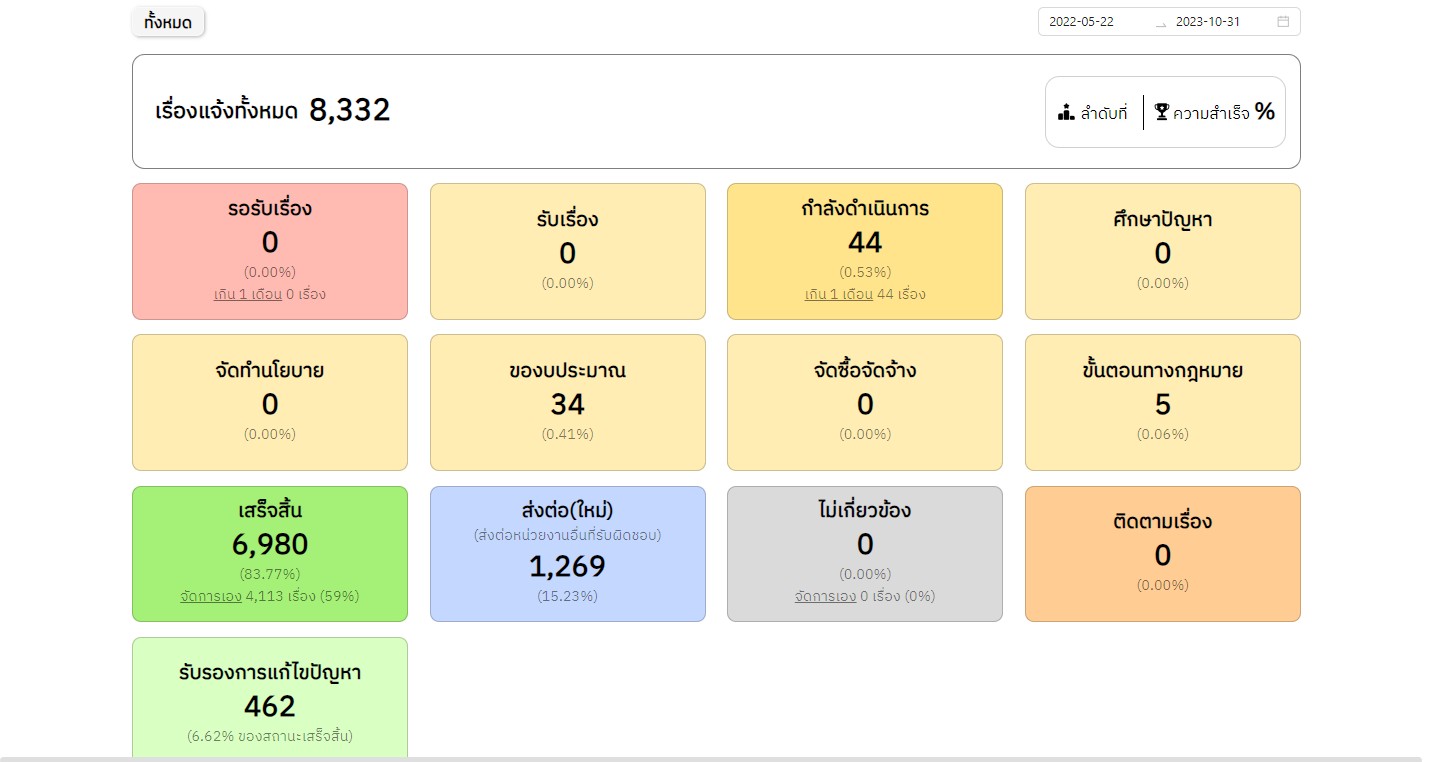Click the calendar icon in date range picker
This screenshot has width=1431, height=762.
coord(1283,21)
